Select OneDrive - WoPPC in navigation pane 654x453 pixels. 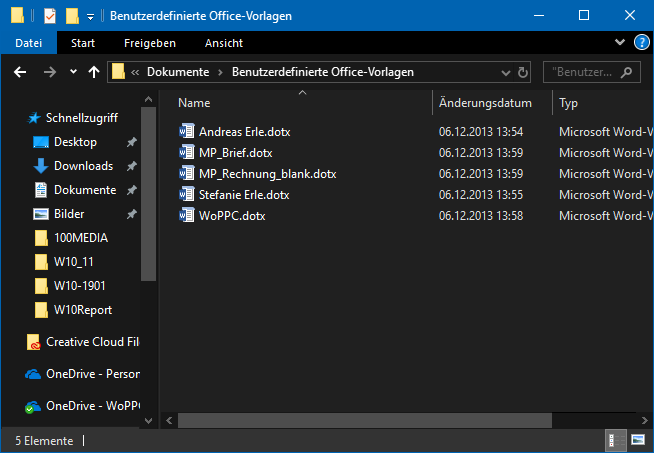pos(93,406)
